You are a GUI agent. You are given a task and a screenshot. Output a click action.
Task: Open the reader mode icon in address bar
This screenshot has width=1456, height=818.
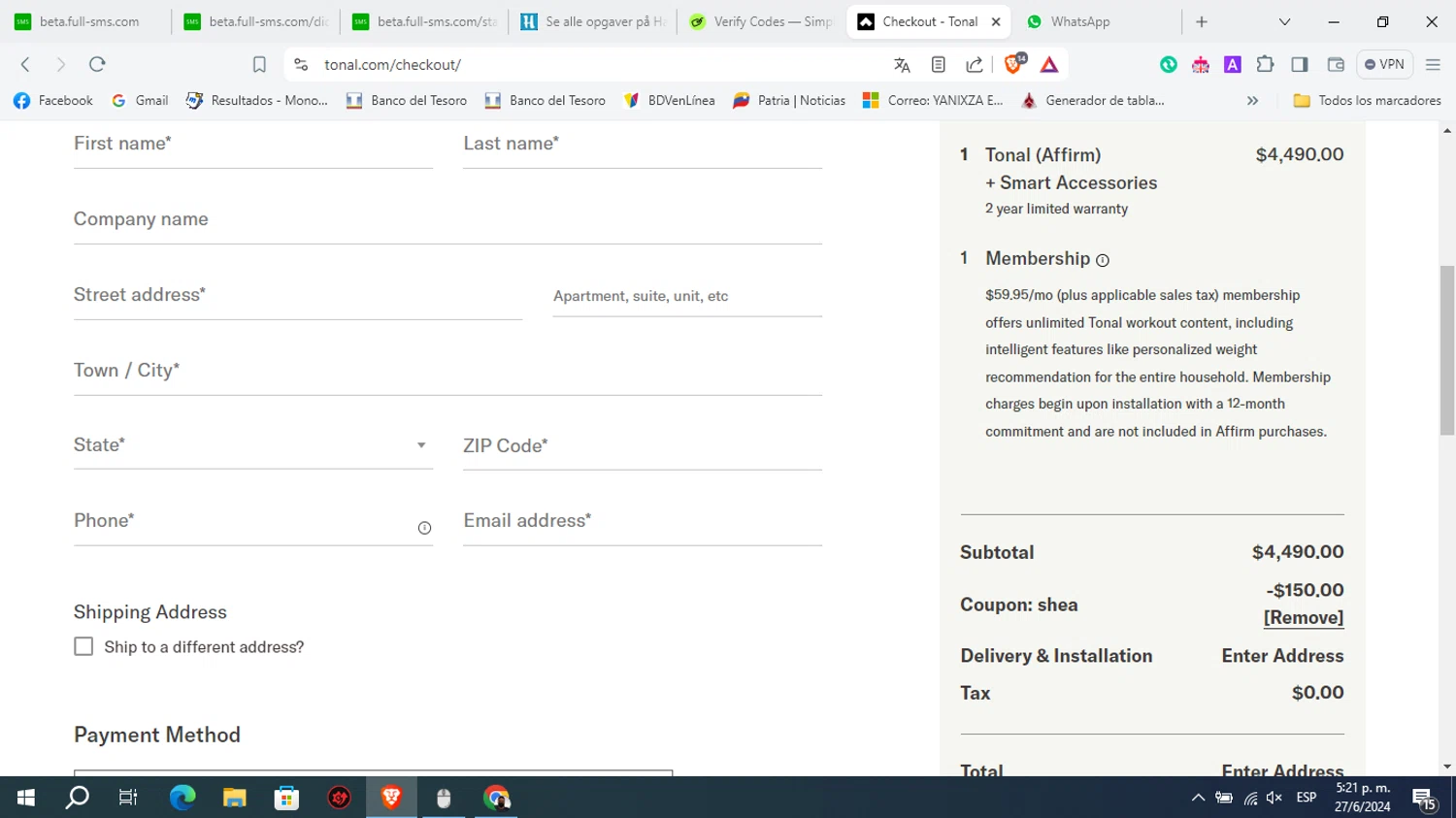pos(938,65)
